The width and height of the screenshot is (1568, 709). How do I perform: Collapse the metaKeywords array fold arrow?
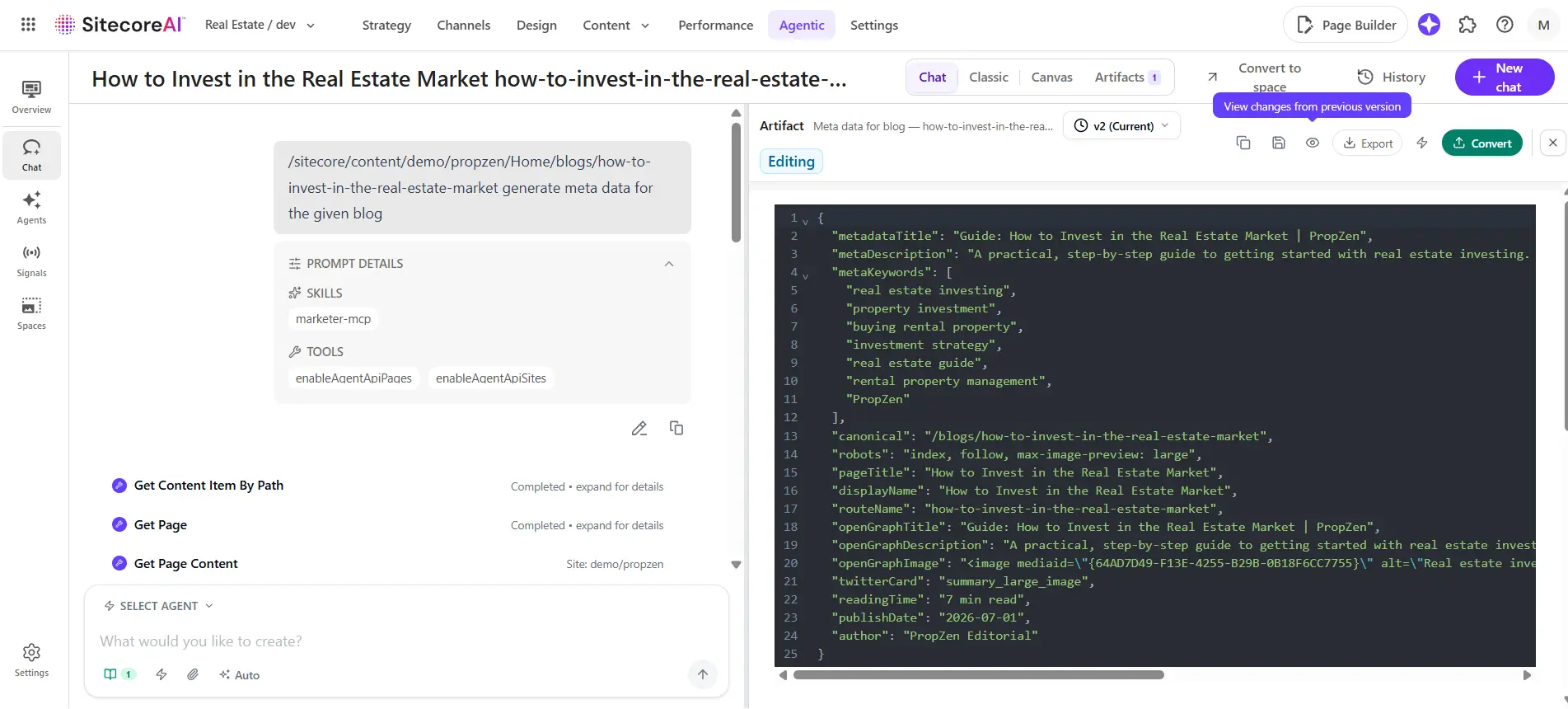click(x=805, y=276)
